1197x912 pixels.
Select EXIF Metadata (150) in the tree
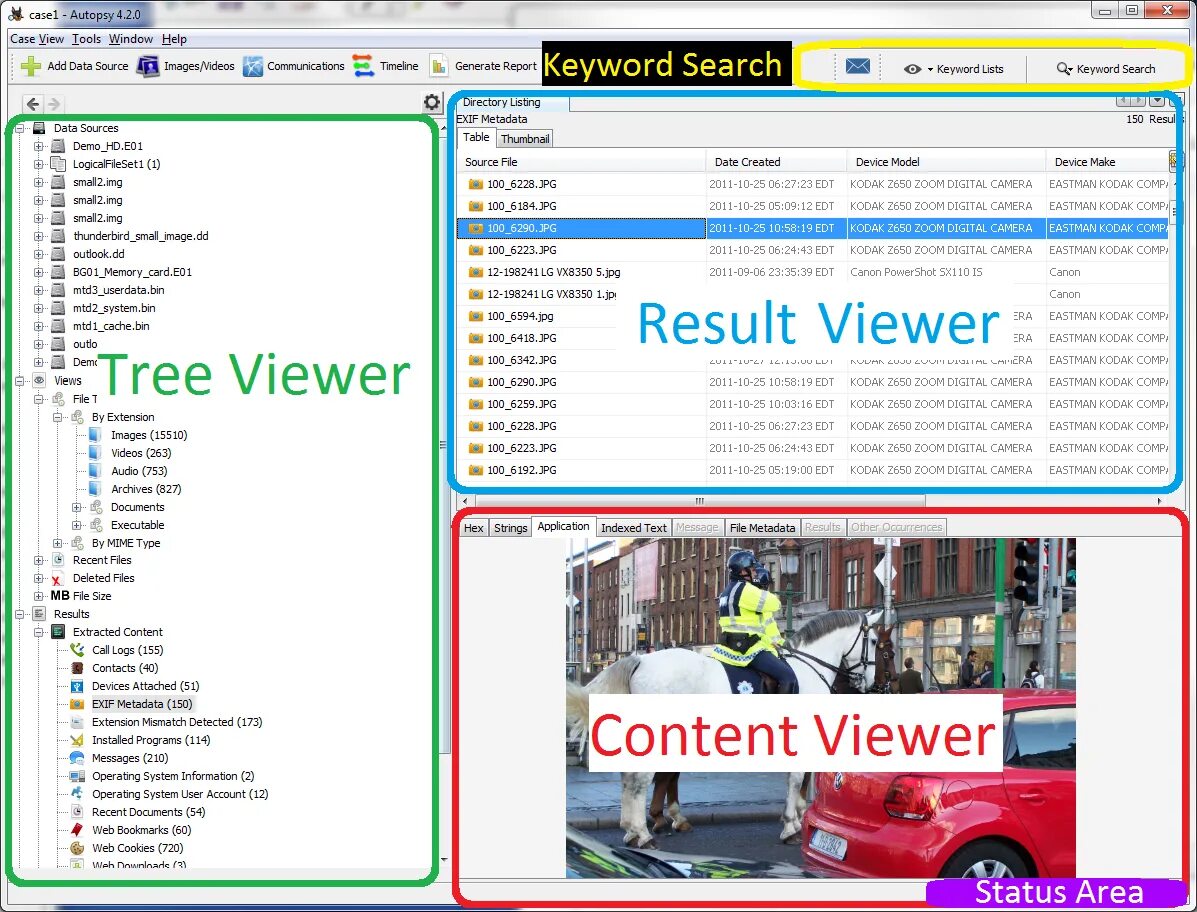coord(142,704)
